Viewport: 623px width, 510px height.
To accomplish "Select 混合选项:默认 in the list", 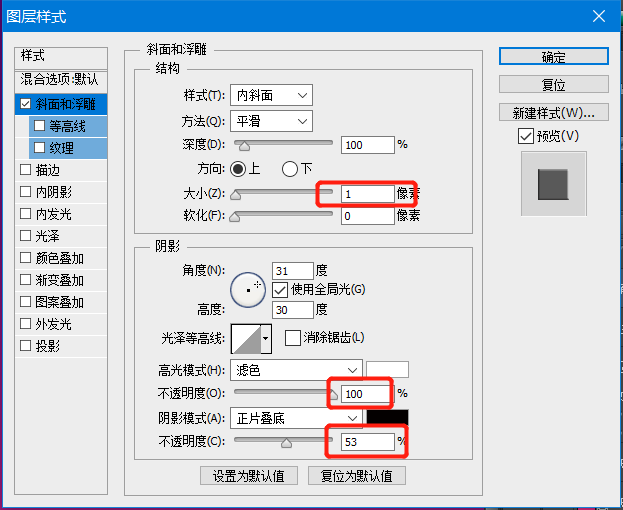I will pos(61,81).
